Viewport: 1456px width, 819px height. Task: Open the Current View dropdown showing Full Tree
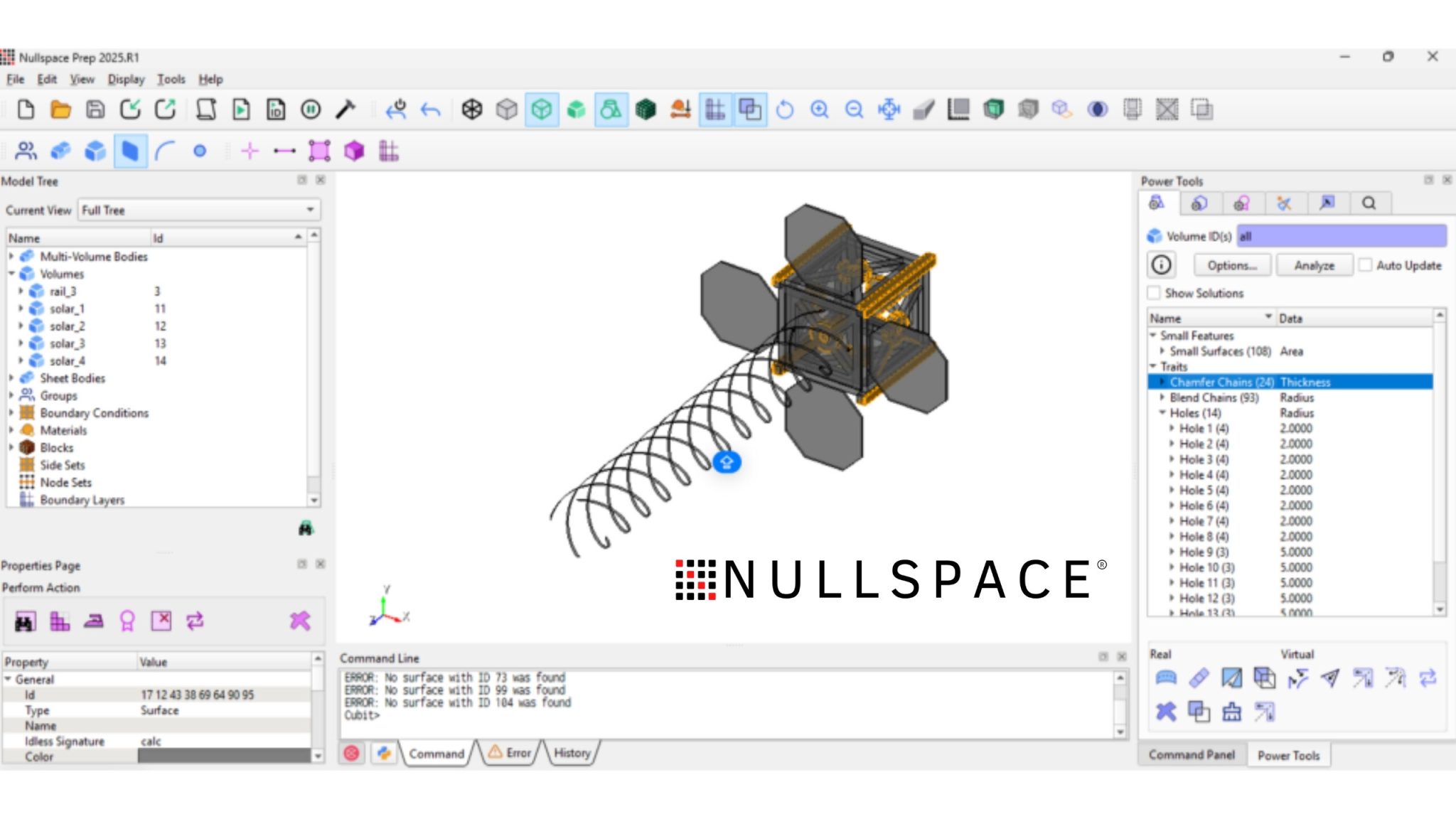(309, 210)
